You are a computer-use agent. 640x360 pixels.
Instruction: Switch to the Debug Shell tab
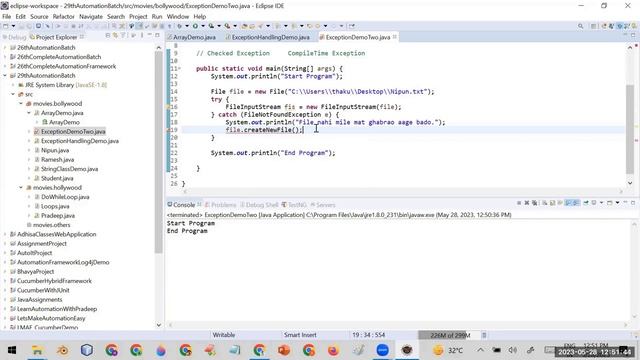pos(259,204)
